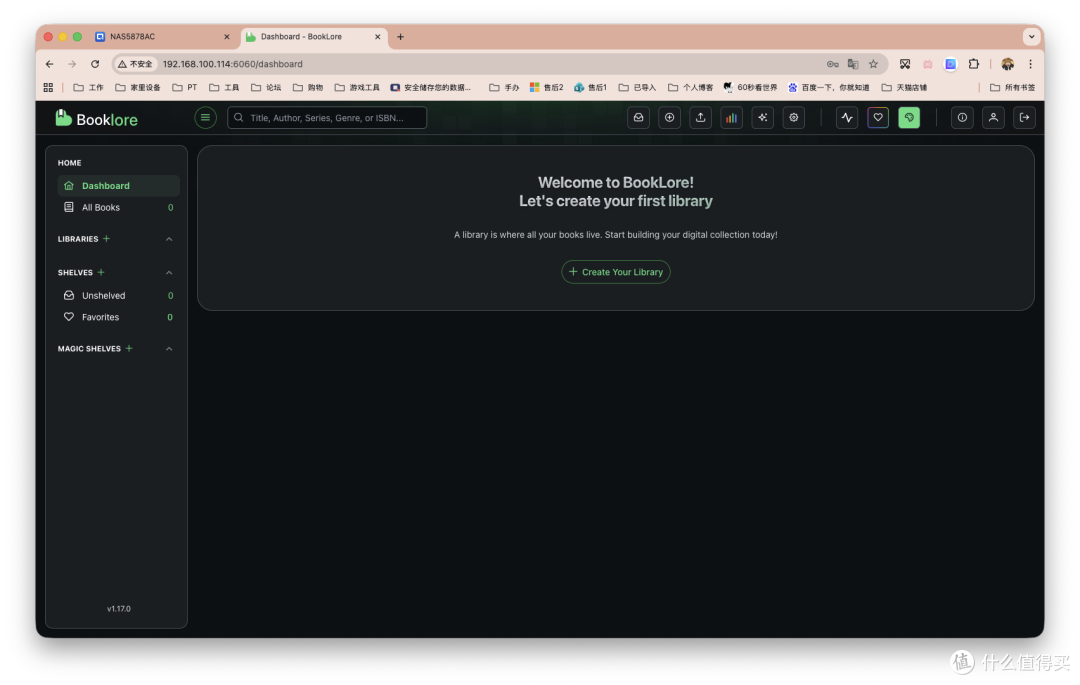Add a new magic shelf with plus icon

(x=129, y=348)
